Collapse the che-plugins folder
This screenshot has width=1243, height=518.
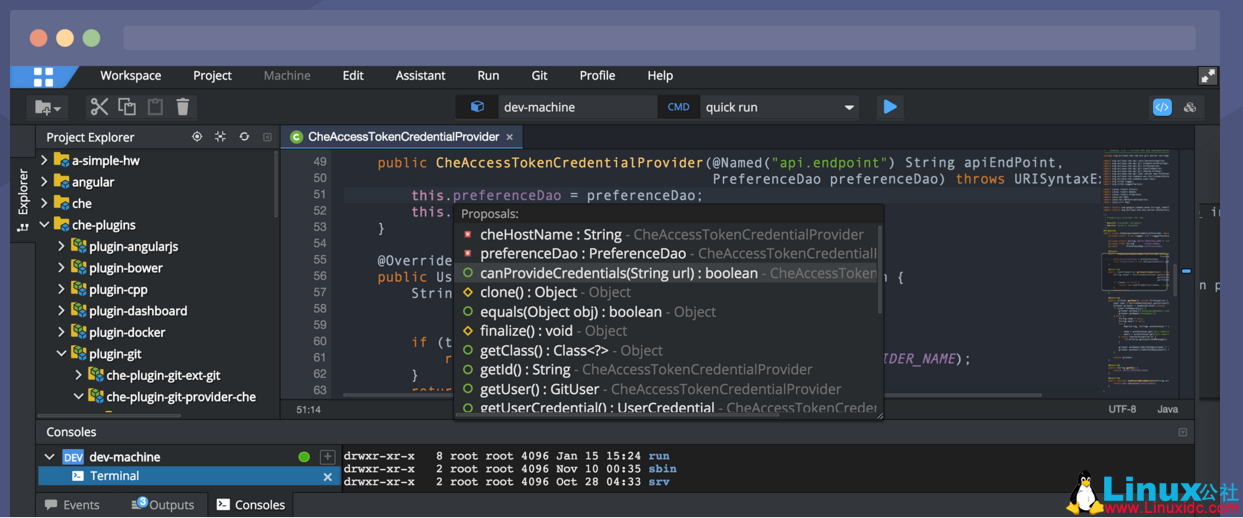pos(44,225)
